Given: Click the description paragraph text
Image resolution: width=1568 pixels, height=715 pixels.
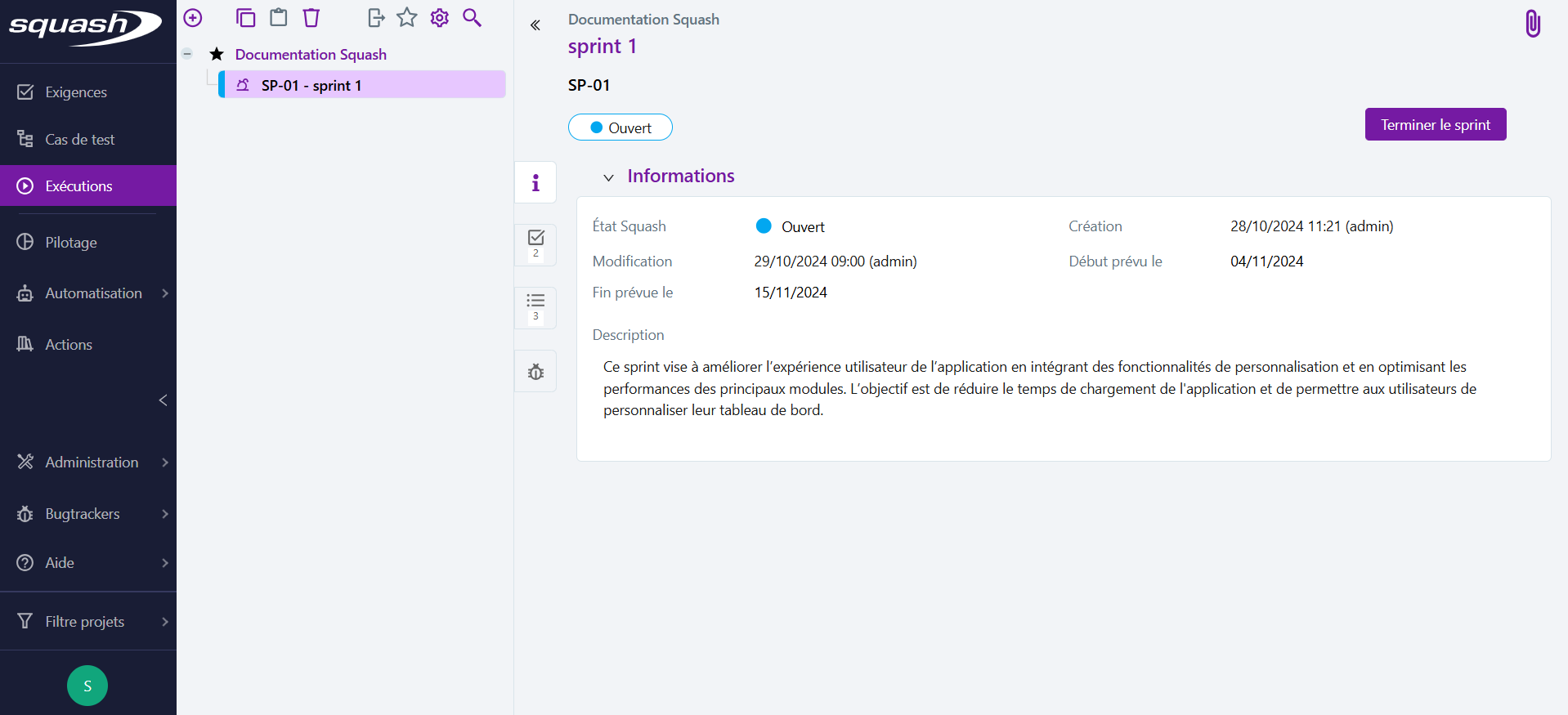Looking at the screenshot, I should (x=1040, y=388).
